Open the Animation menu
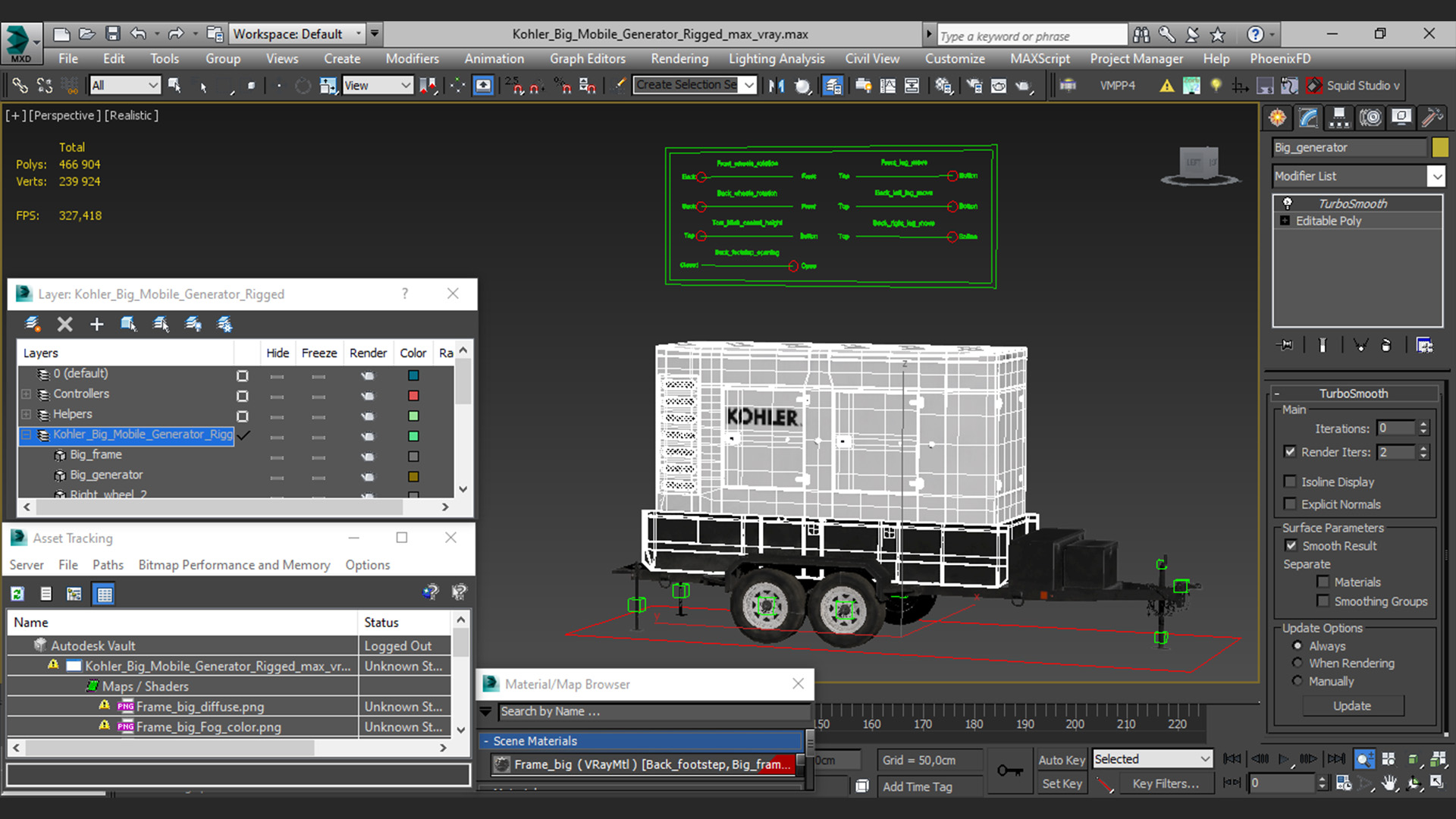 (494, 58)
